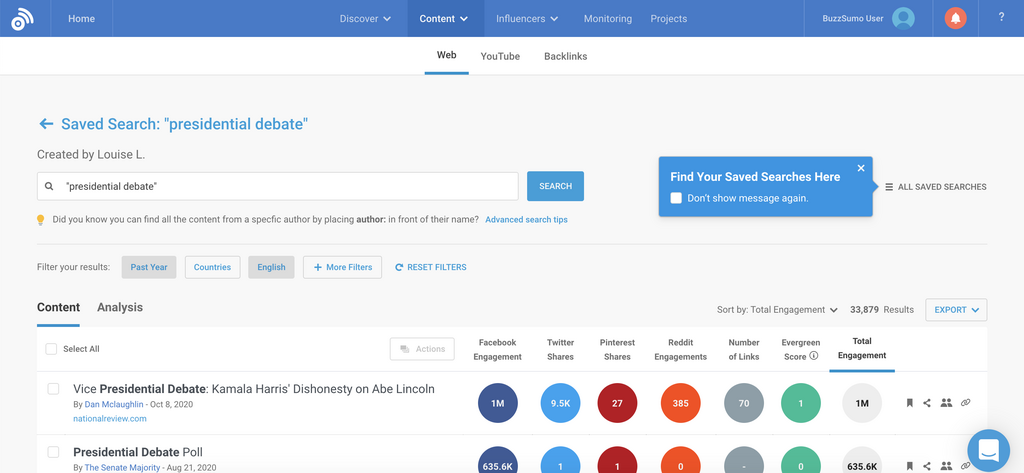
Task: Open the notifications bell
Action: (955, 18)
